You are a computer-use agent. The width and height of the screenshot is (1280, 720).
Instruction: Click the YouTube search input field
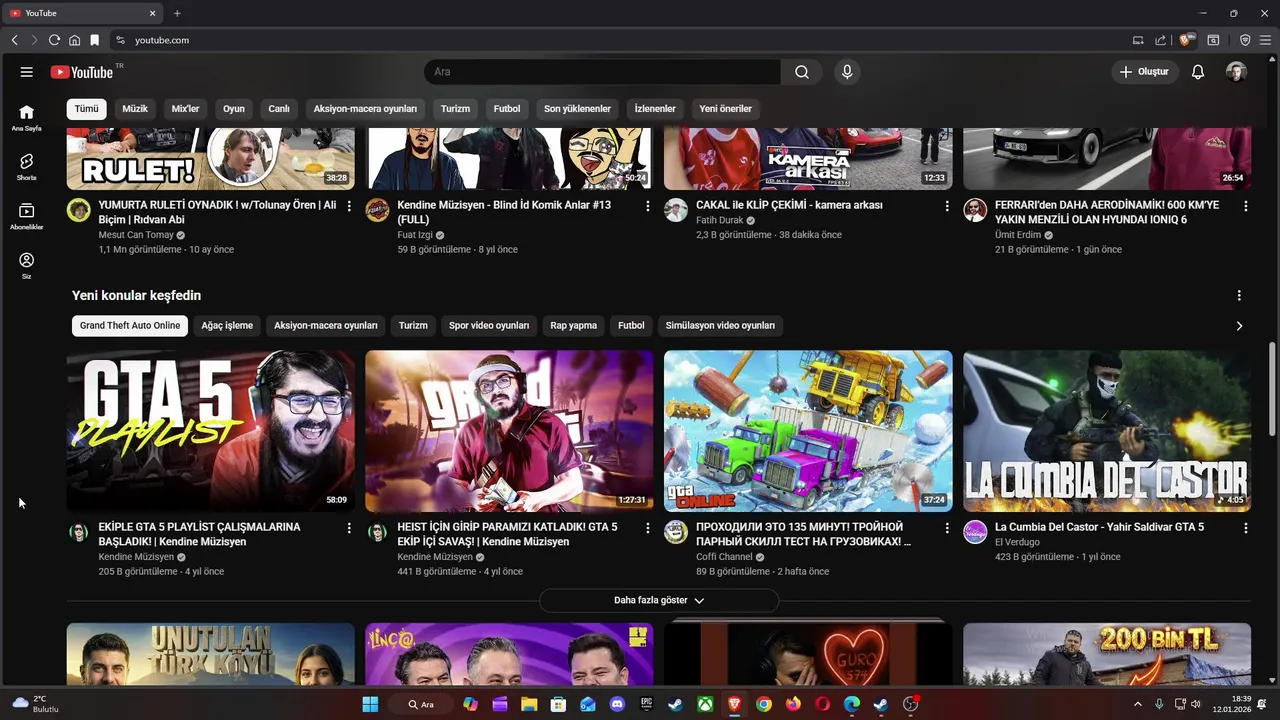pos(603,72)
